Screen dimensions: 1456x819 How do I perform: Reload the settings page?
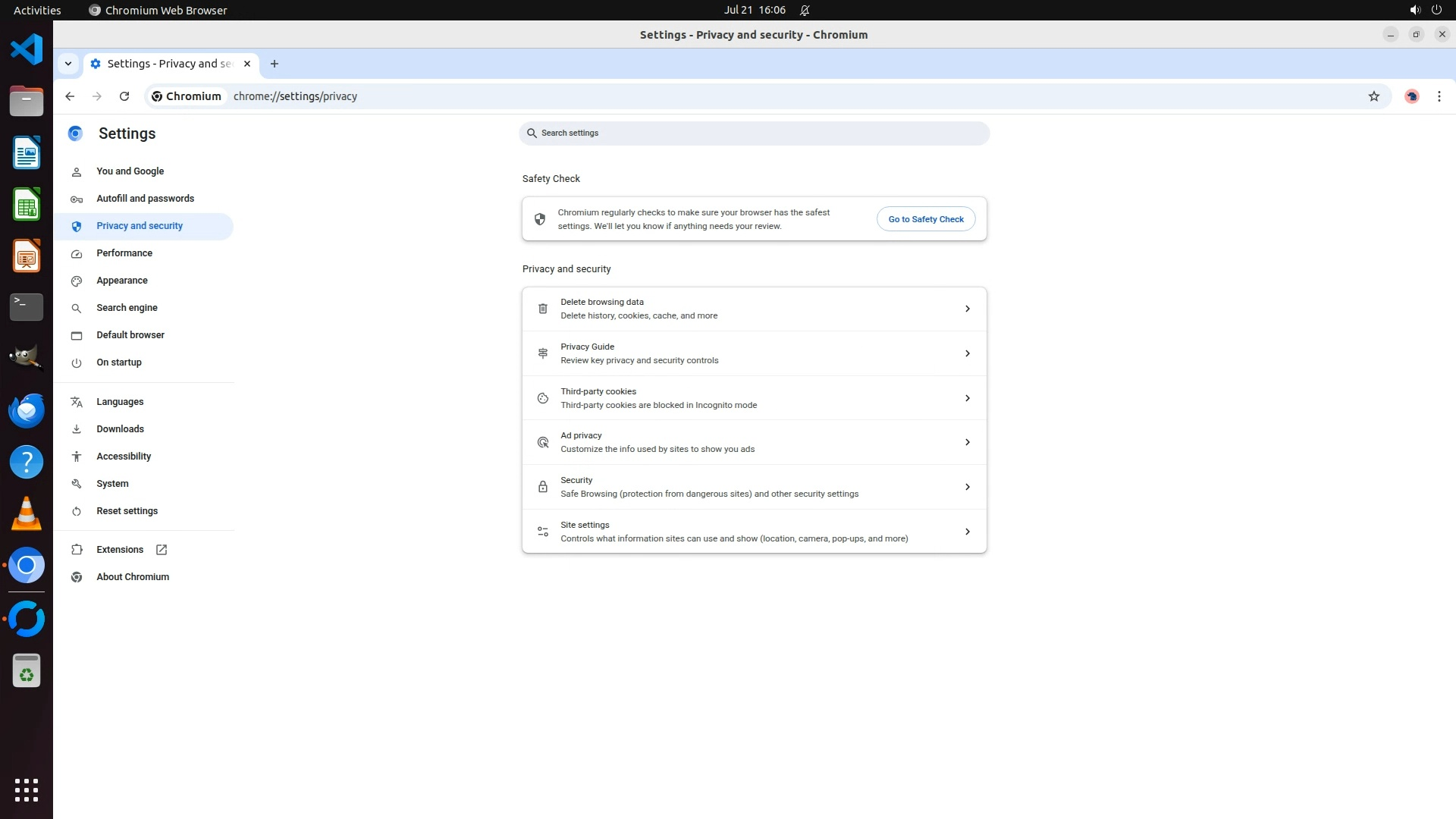tap(124, 96)
